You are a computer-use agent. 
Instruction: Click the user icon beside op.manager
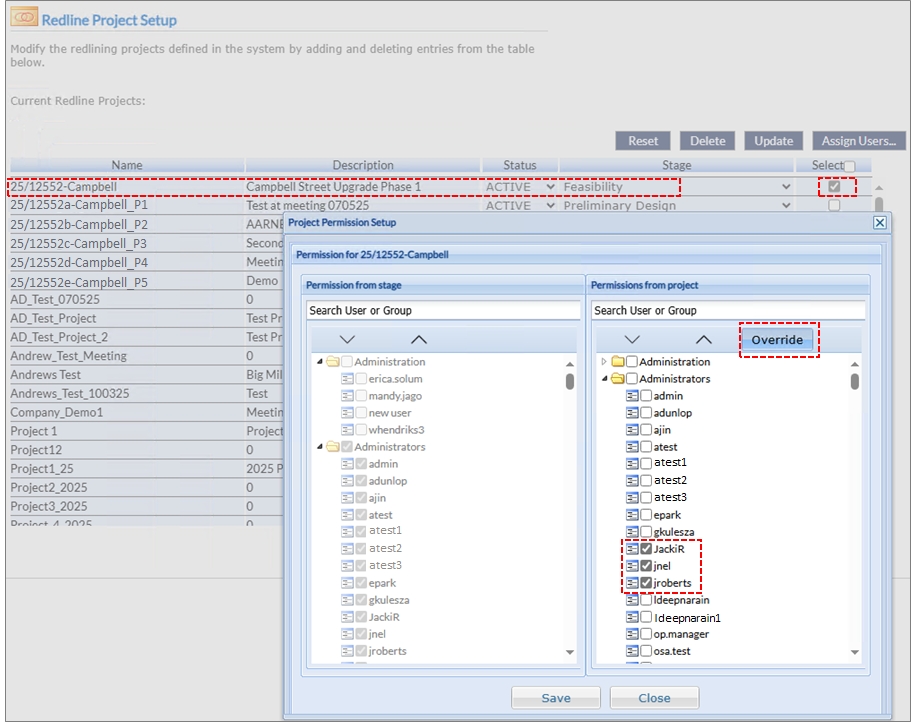633,634
